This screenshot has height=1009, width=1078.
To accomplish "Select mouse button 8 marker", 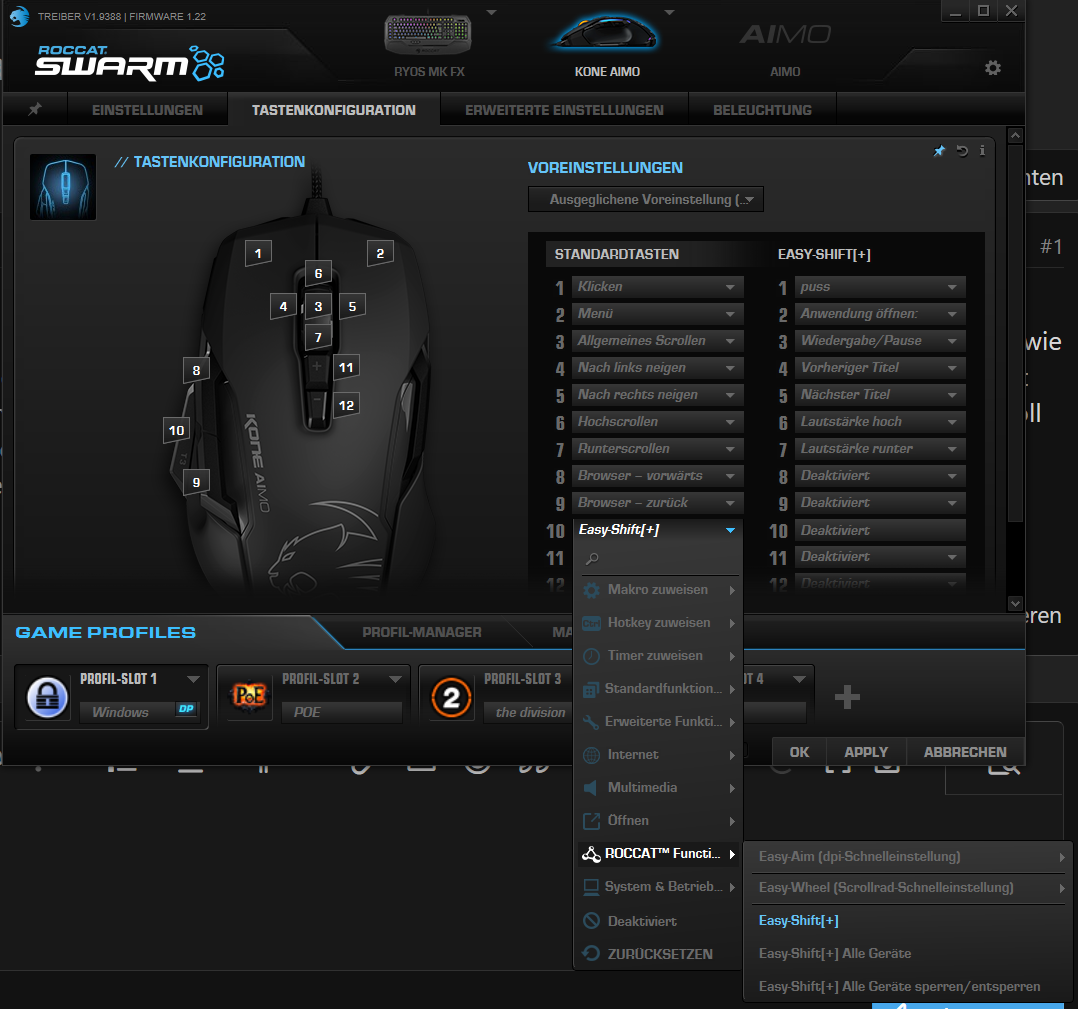I will click(x=197, y=370).
